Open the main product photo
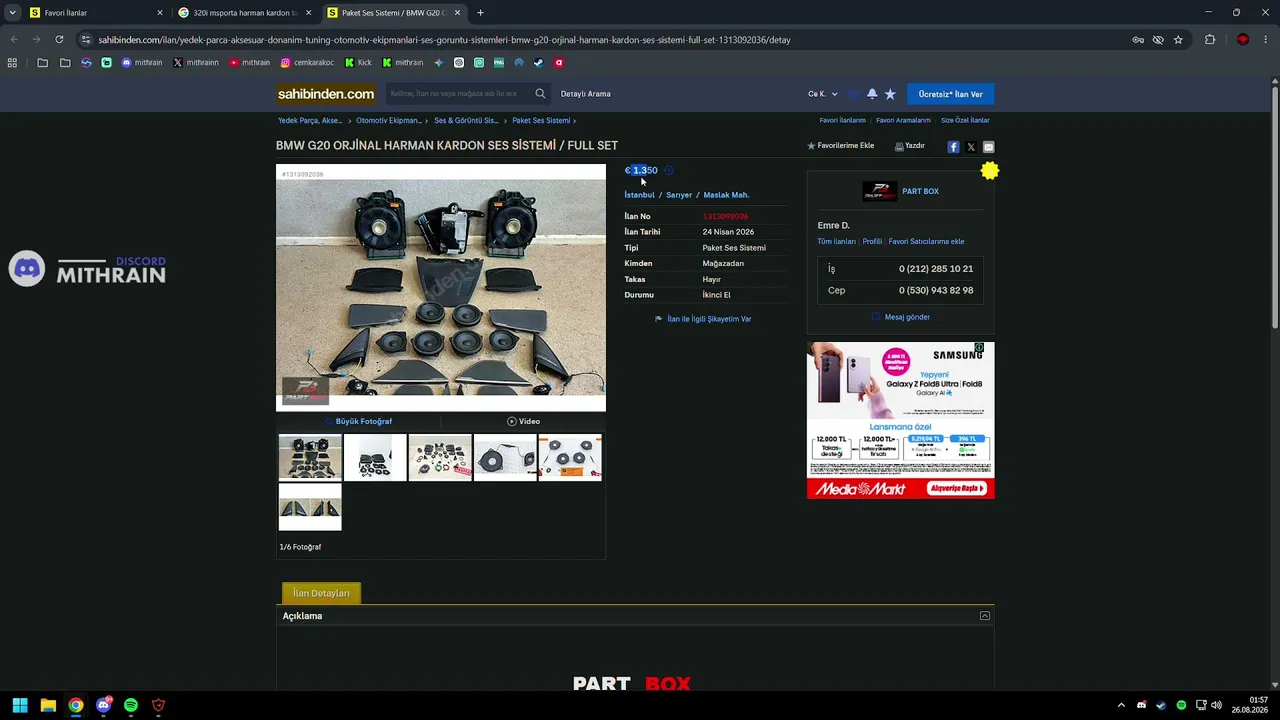This screenshot has width=1280, height=720. pyautogui.click(x=441, y=288)
